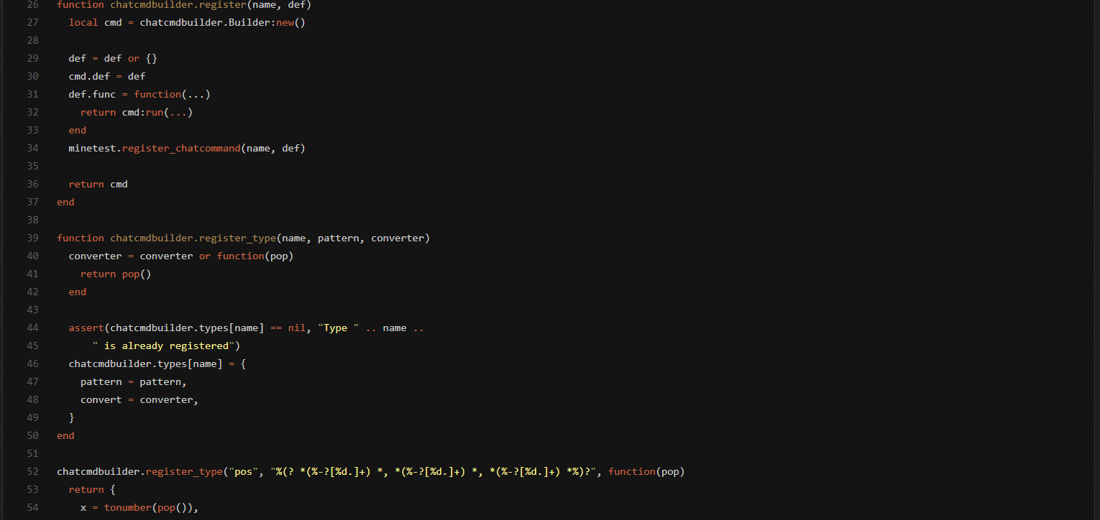Viewport: 1100px width, 520px height.
Task: Click line number 44 in the gutter
Action: 32,328
